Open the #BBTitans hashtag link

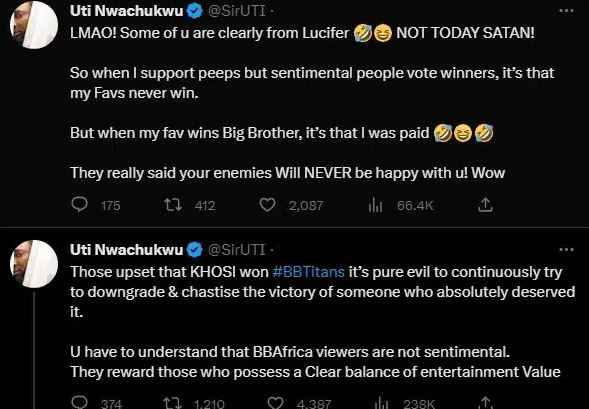coord(308,272)
